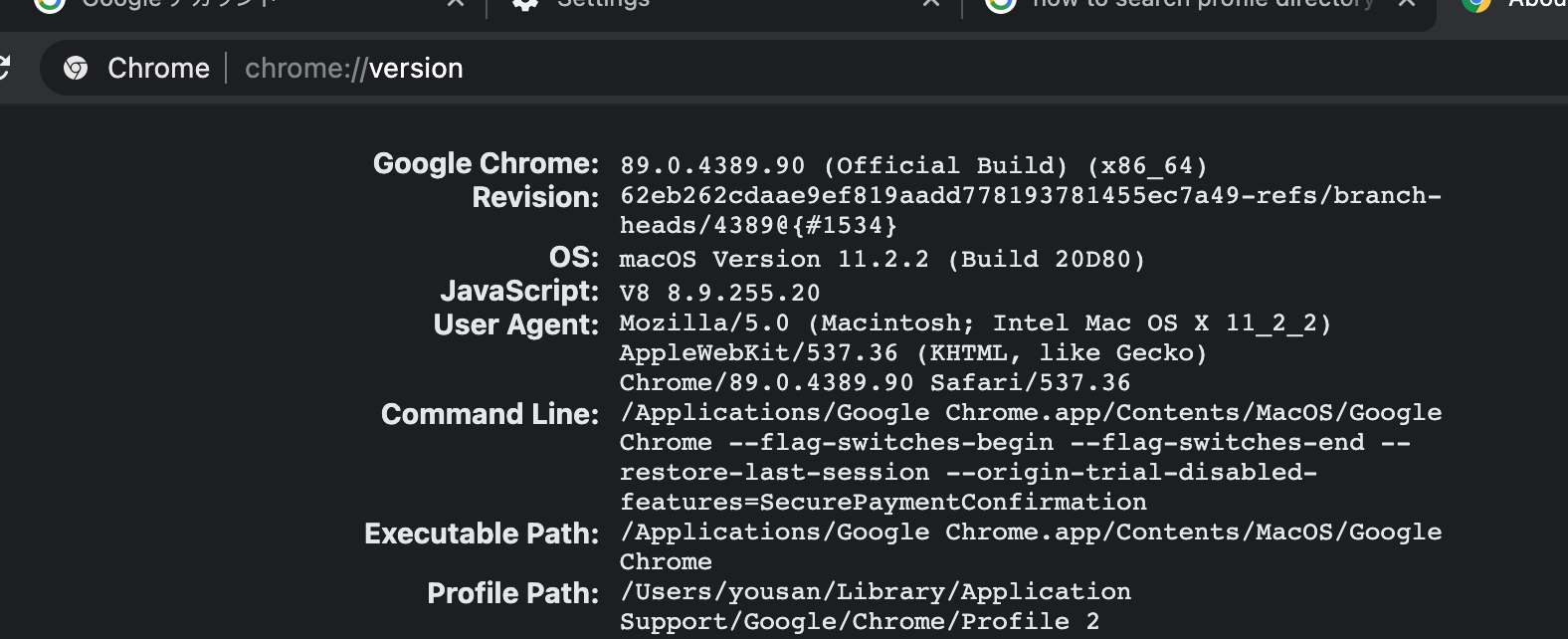Image resolution: width=1568 pixels, height=639 pixels.
Task: Click the Executable Path: label
Action: click(483, 533)
